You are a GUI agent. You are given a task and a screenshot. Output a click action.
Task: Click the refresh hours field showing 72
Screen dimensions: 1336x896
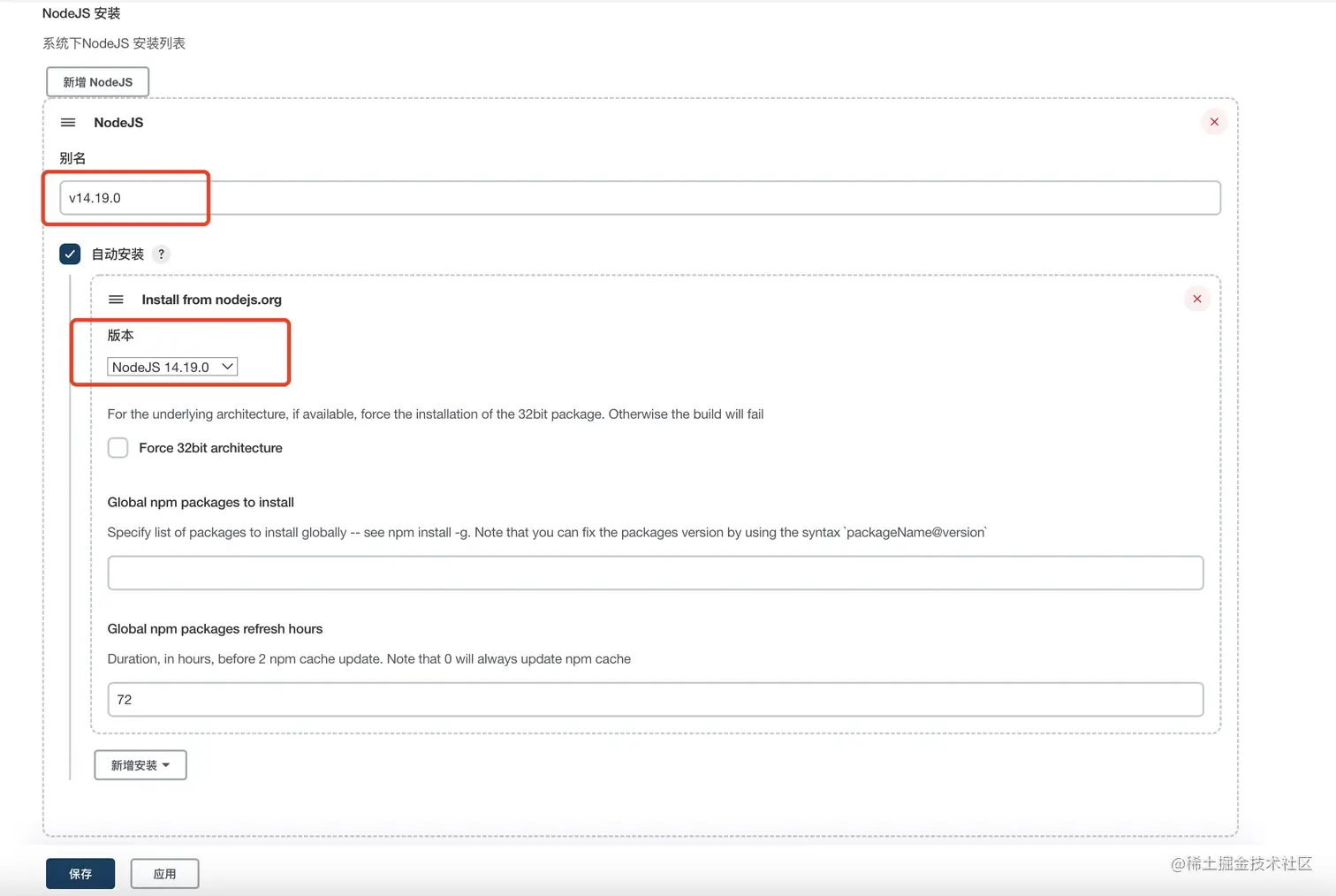click(x=656, y=699)
